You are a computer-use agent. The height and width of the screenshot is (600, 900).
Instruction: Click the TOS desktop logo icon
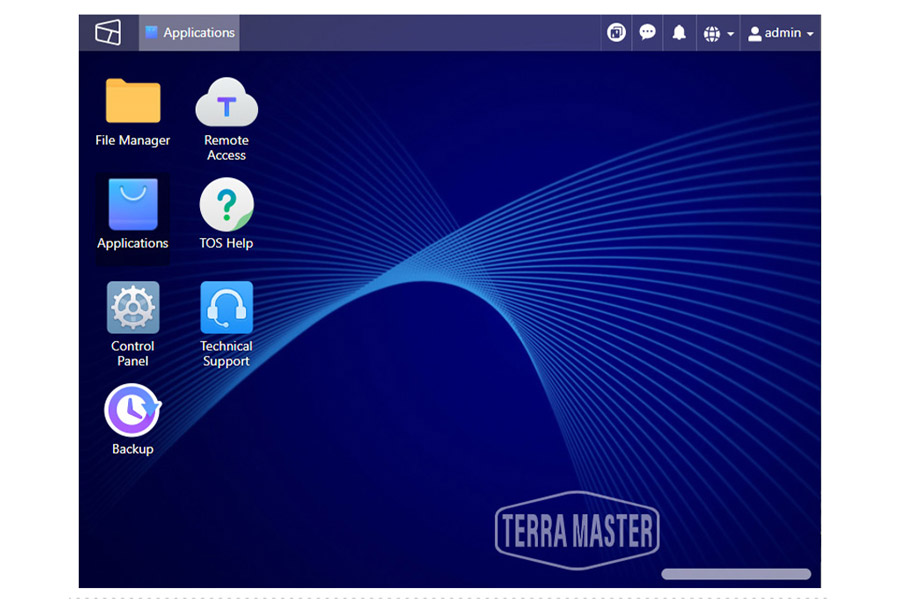coord(106,31)
